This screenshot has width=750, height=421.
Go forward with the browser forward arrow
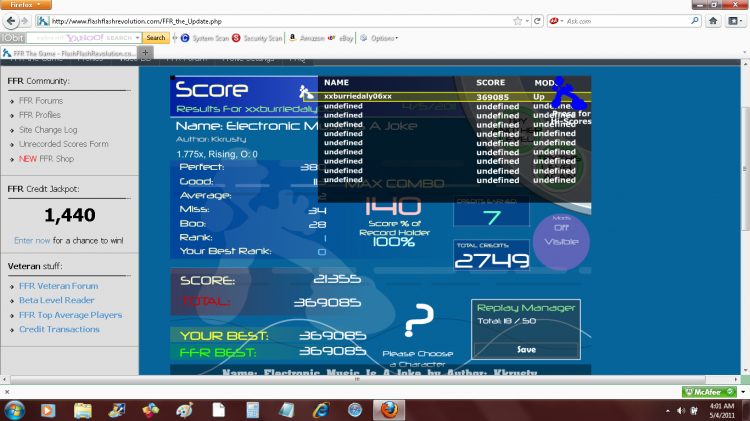(24, 21)
